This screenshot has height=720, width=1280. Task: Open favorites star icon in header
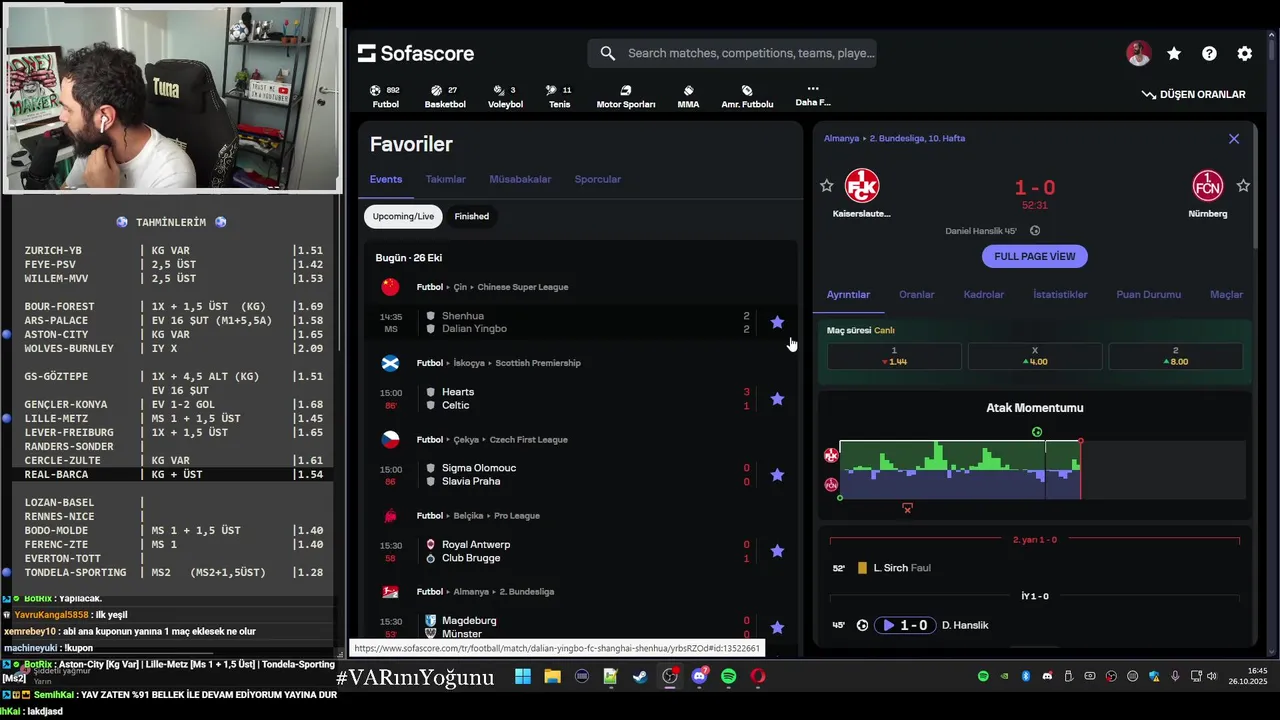pyautogui.click(x=1174, y=54)
